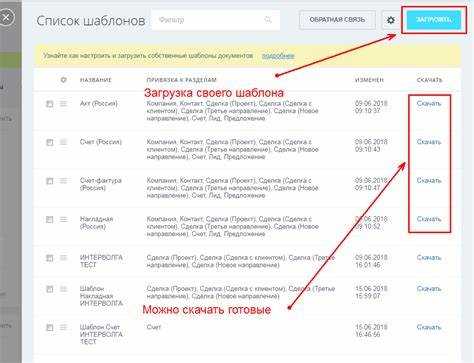The height and width of the screenshot is (363, 474).
Task: Open row menu icon for Накладная (Россия)
Action: point(63,219)
